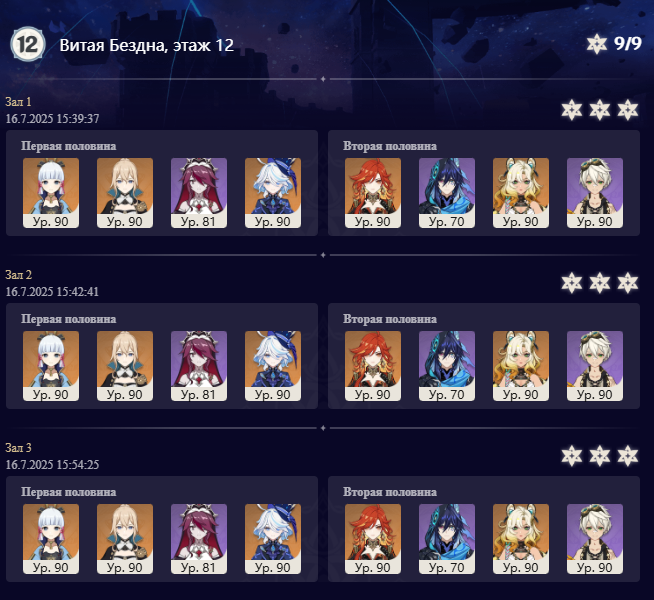Click the Зал 2 heading
Screen dimensions: 654x600
pos(18,275)
